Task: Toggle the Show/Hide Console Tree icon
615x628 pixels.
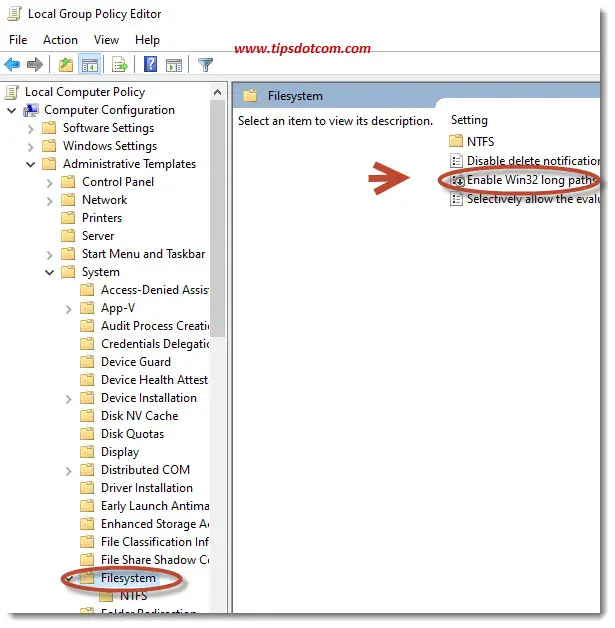Action: pos(89,64)
